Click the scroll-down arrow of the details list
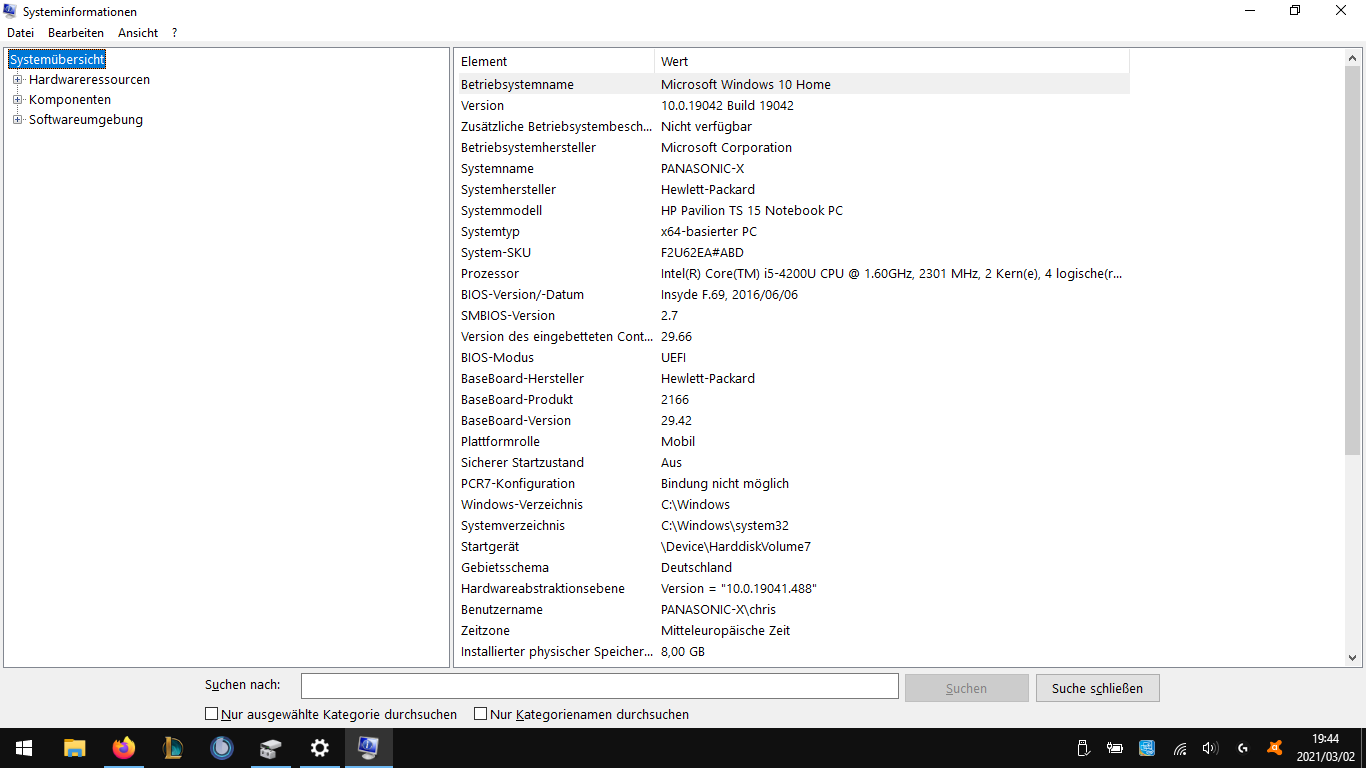The width and height of the screenshot is (1366, 768). [1353, 658]
